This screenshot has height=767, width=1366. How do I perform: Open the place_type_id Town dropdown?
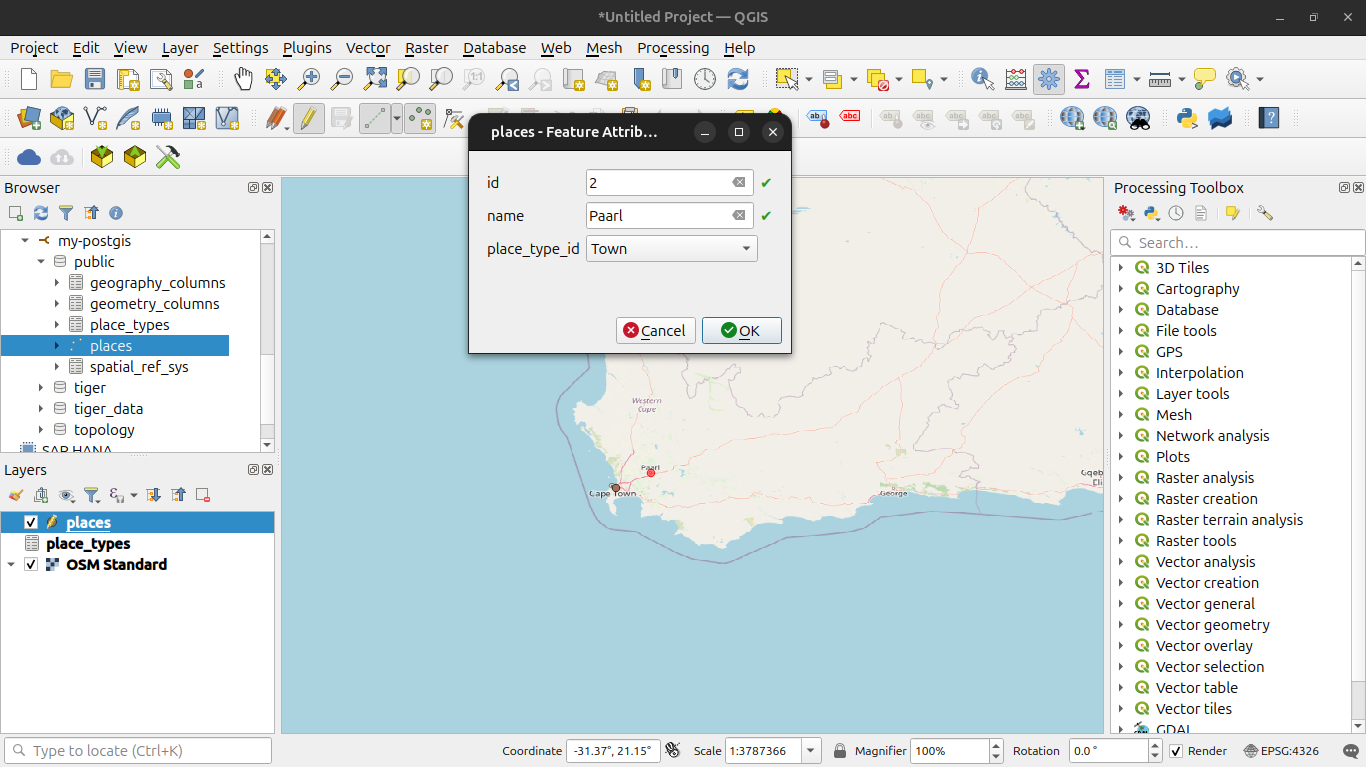click(671, 249)
